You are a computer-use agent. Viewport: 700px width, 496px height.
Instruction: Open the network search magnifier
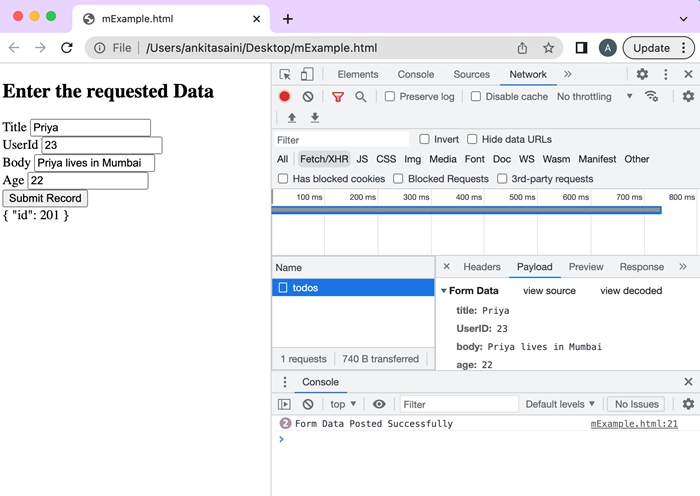pos(360,97)
